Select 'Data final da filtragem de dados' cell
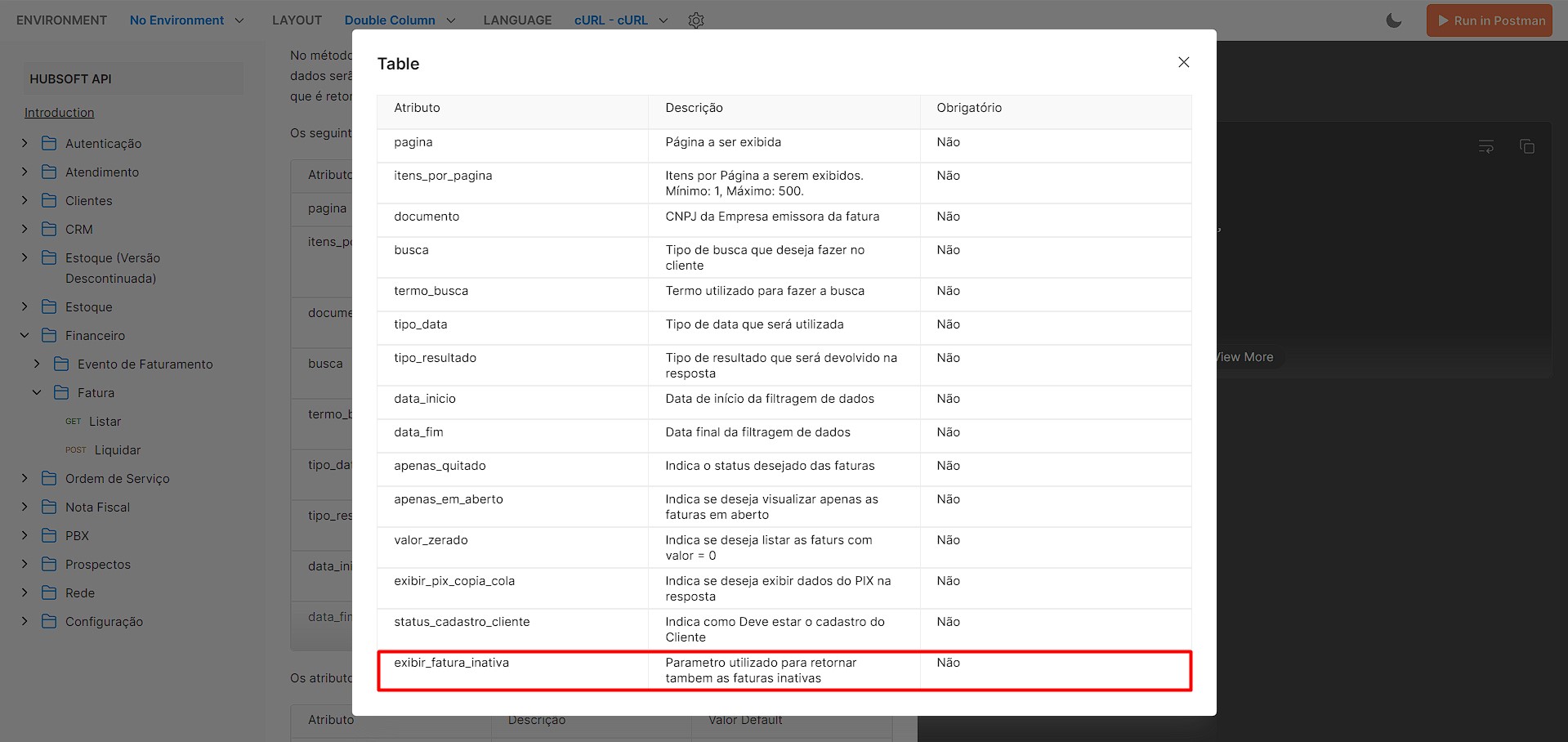The height and width of the screenshot is (742, 1568). pos(784,436)
